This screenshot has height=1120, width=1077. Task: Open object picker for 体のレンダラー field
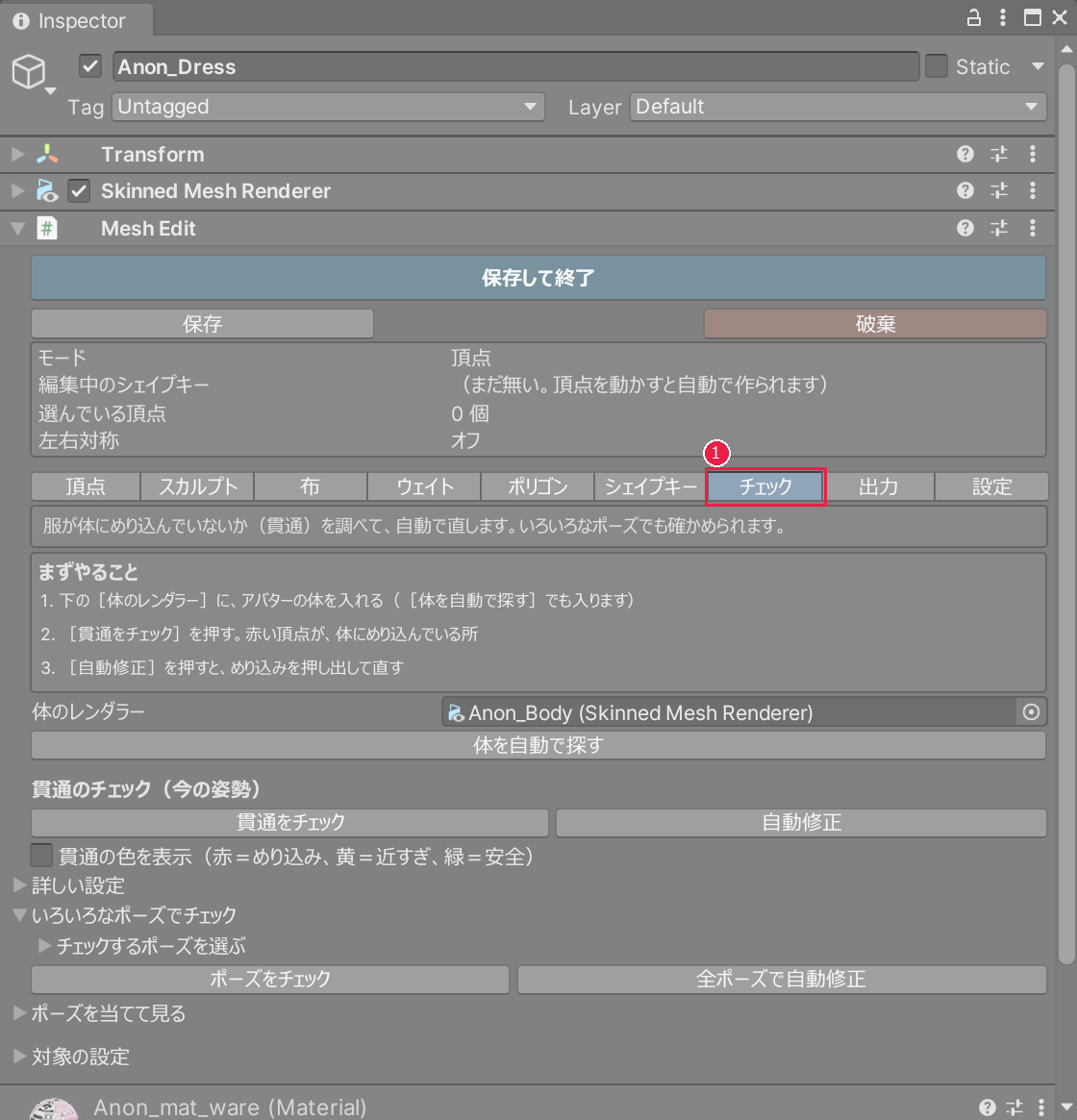(x=1031, y=712)
